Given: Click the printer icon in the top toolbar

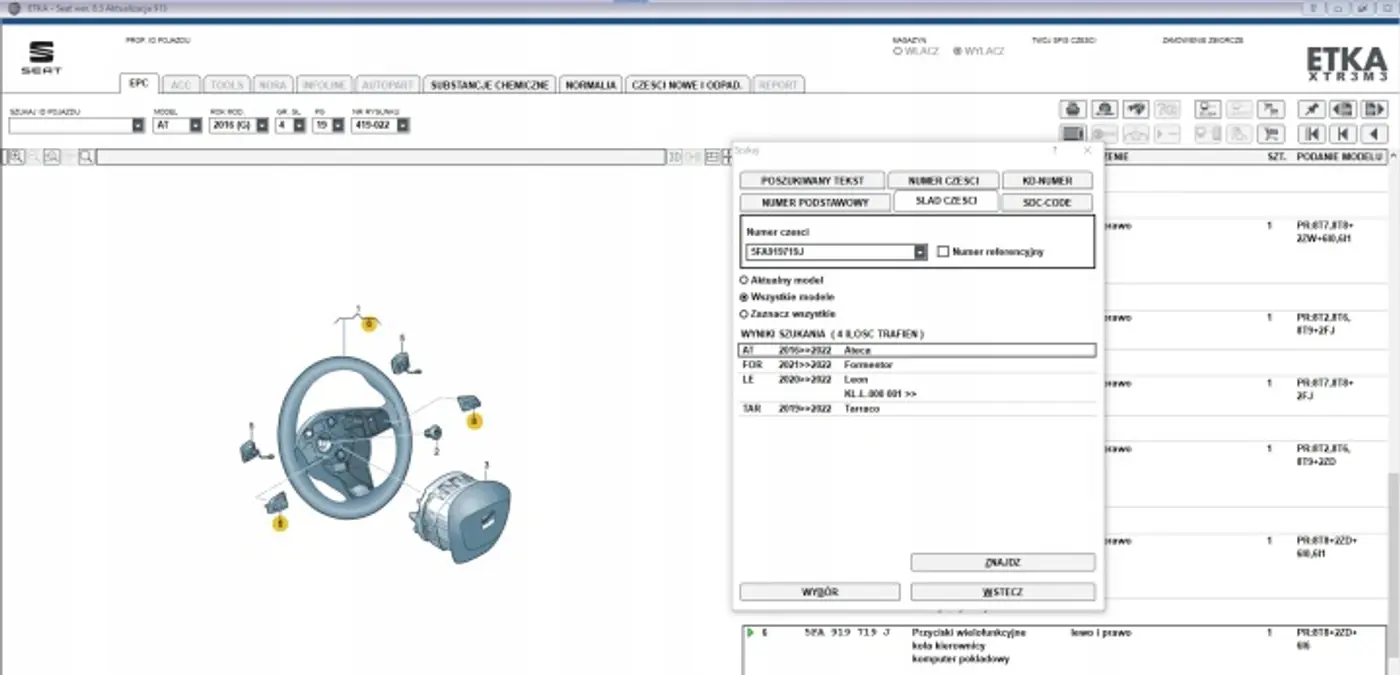Looking at the screenshot, I should point(1073,109).
